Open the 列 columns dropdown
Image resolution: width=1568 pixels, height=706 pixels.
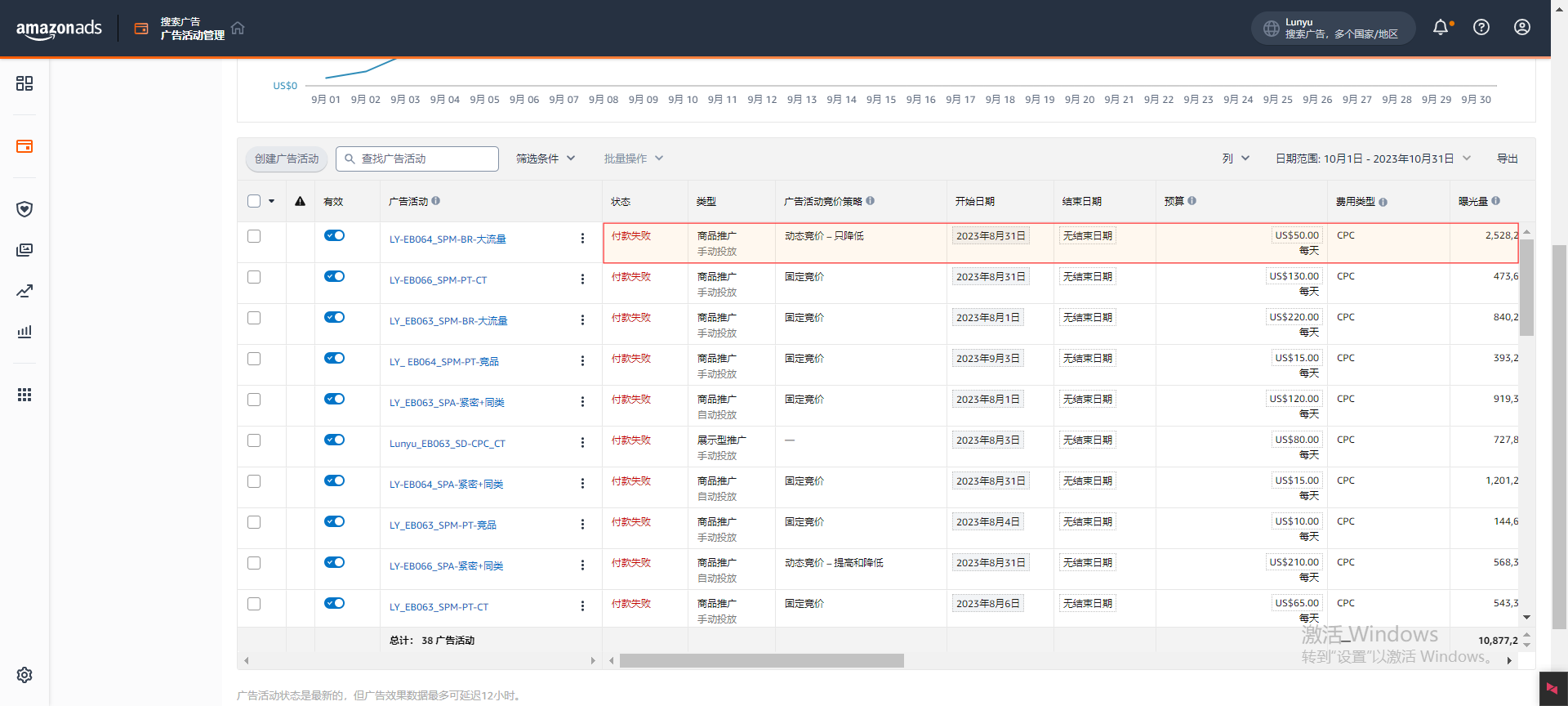tap(1236, 159)
